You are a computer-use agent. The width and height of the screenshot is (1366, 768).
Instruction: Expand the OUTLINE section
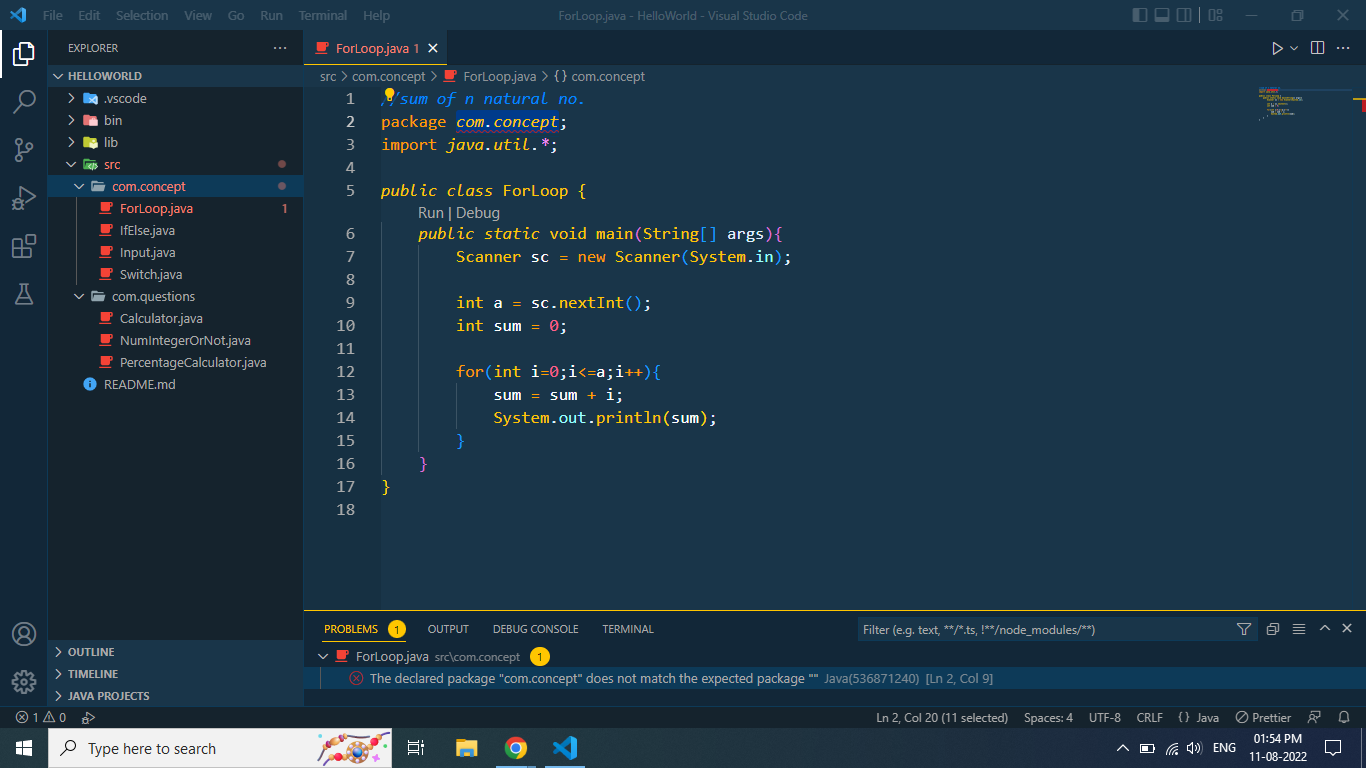176,652
